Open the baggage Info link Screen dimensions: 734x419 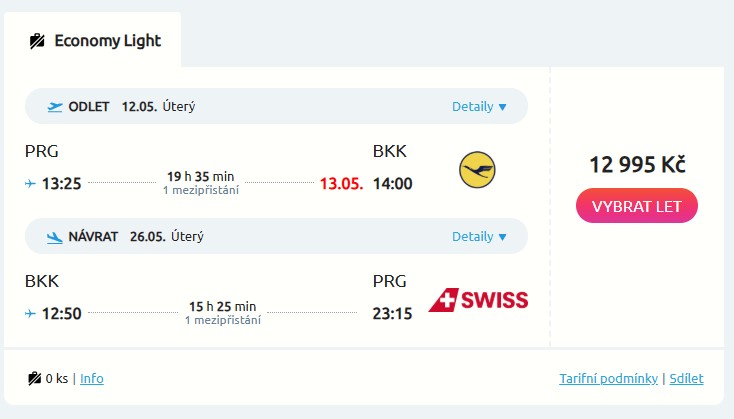click(x=92, y=378)
